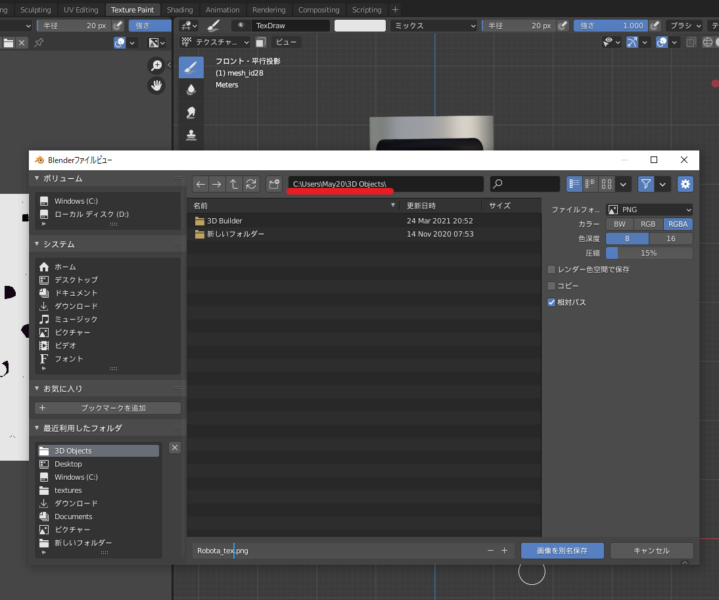
Task: Open image folder icon in image editor header
Action: tap(9, 43)
